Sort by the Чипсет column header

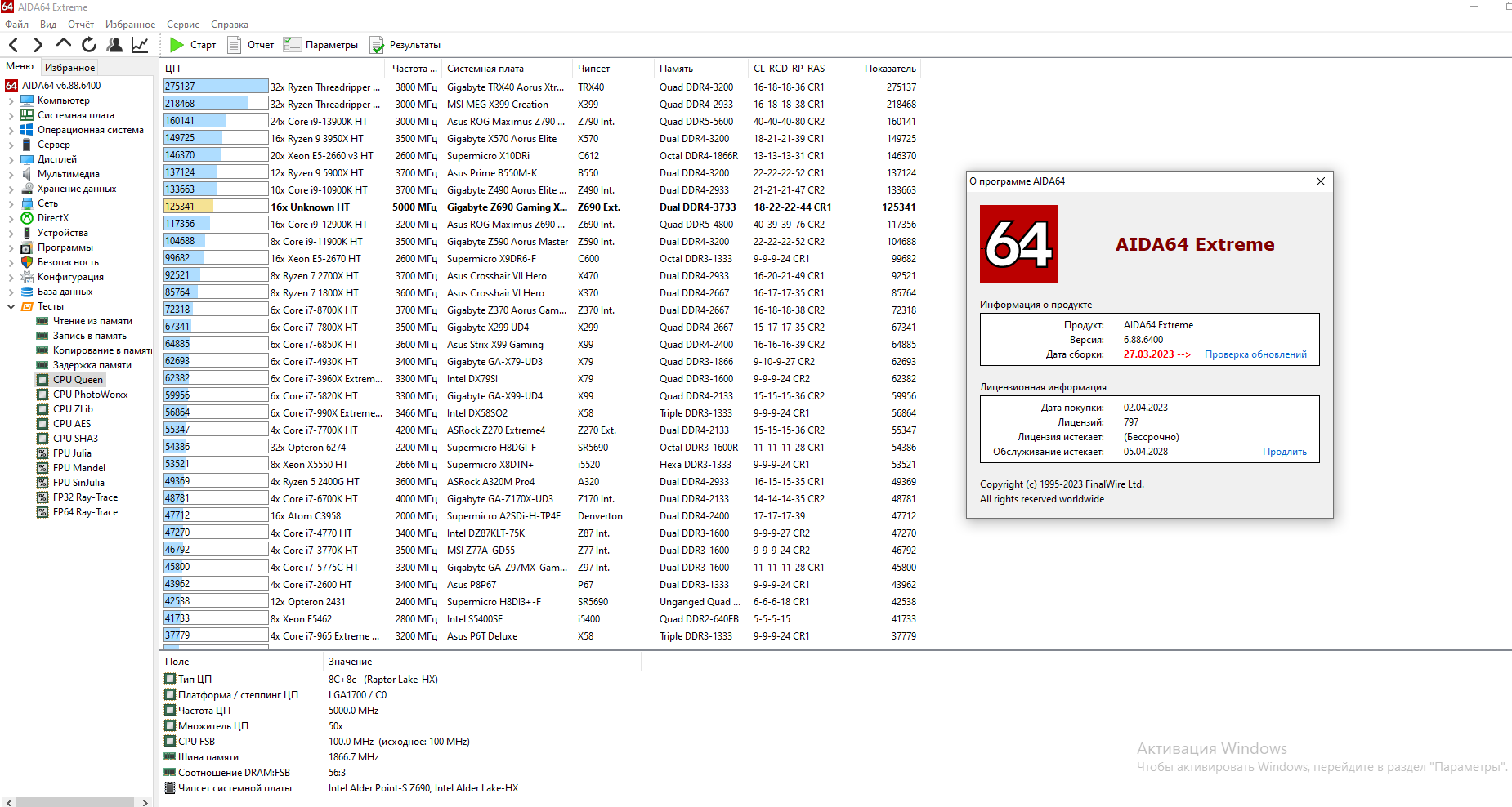tap(613, 69)
